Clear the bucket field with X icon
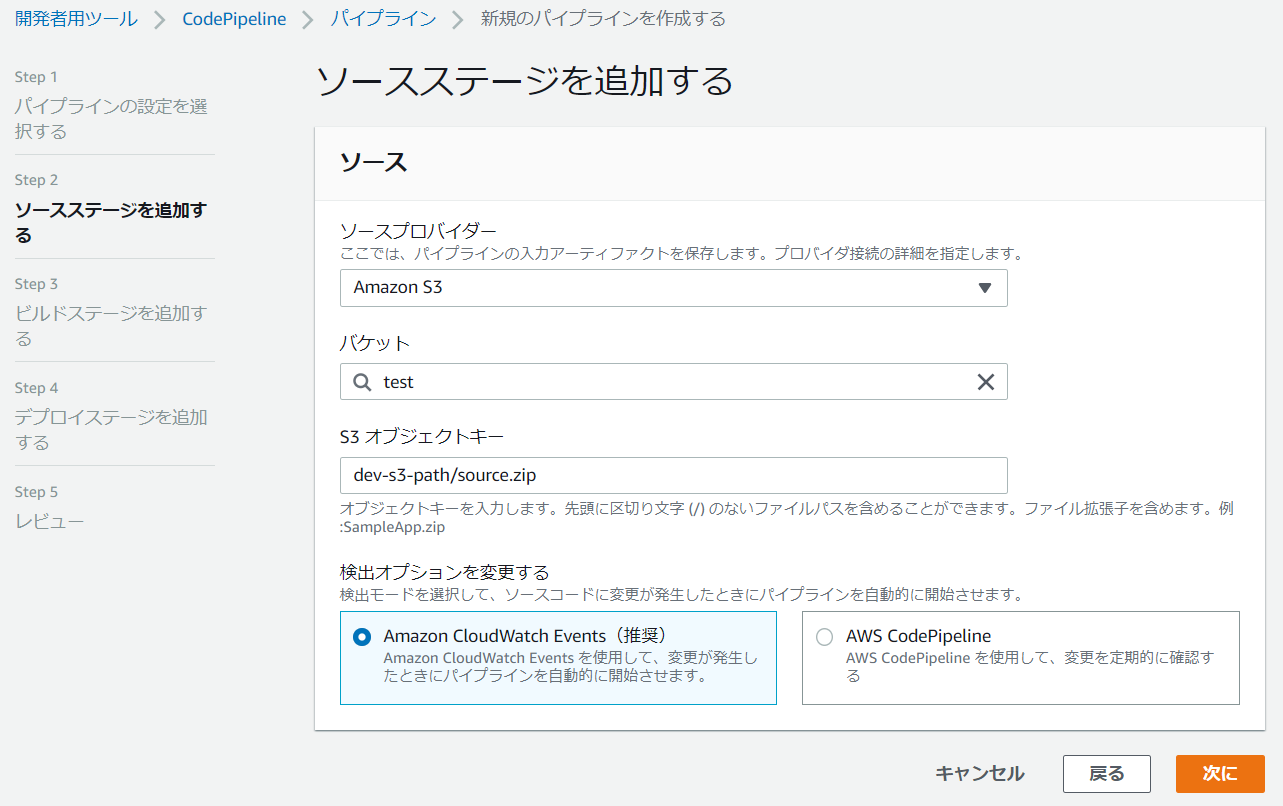Image resolution: width=1283 pixels, height=806 pixels. [985, 382]
